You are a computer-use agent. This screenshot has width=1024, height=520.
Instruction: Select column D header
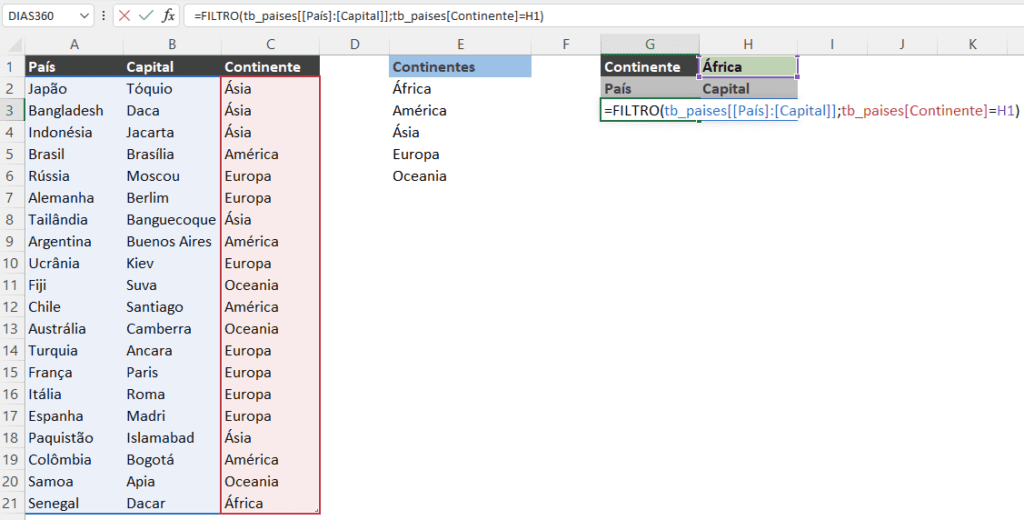[x=355, y=44]
